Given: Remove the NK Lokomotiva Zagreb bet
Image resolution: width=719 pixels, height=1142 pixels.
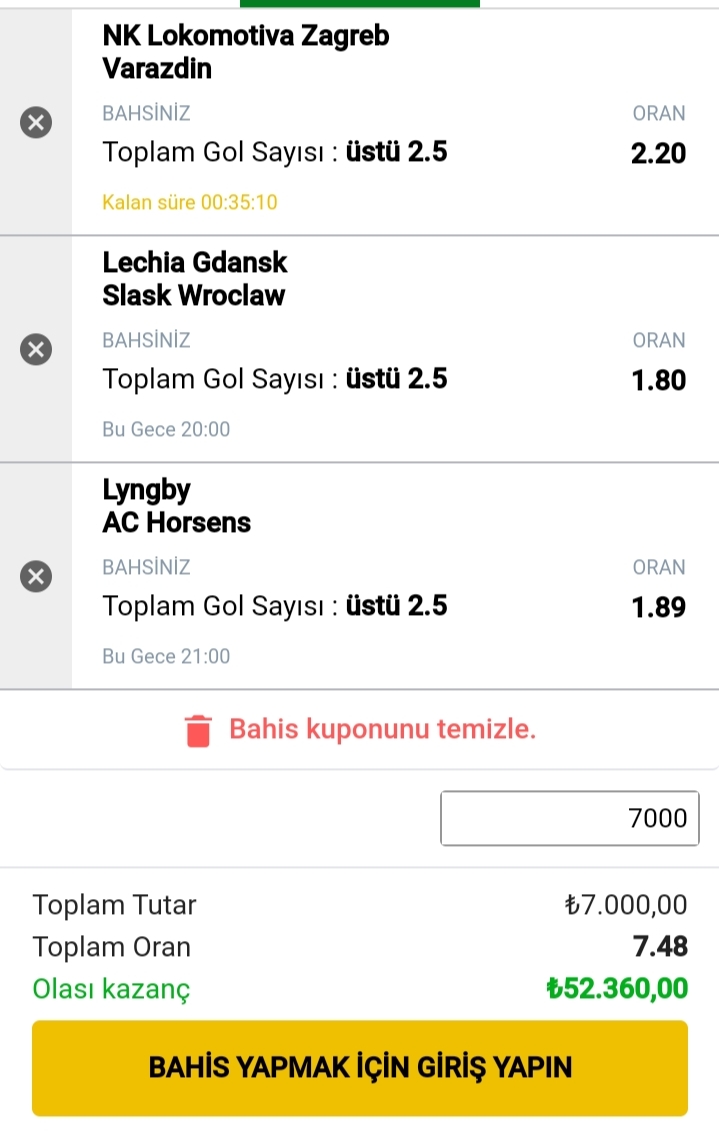Looking at the screenshot, I should coord(36,122).
